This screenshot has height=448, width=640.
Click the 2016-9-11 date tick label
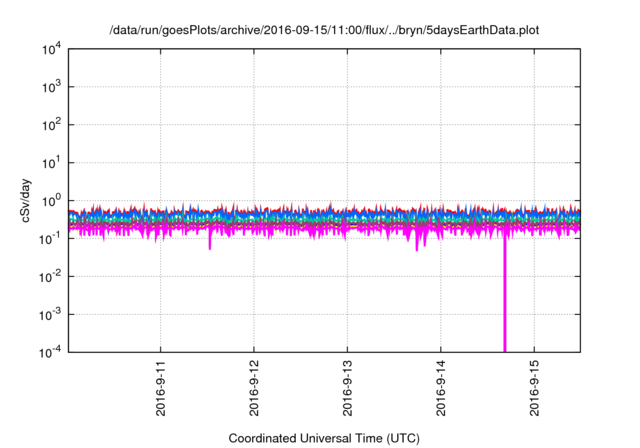pos(161,388)
